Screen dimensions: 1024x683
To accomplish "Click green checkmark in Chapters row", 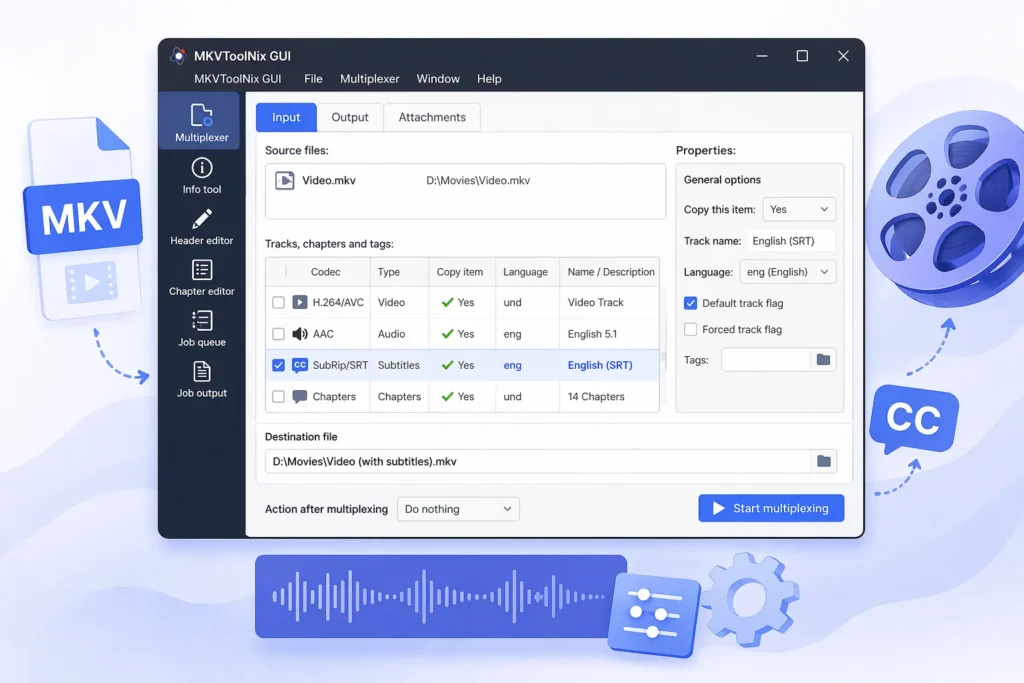I will pos(447,396).
